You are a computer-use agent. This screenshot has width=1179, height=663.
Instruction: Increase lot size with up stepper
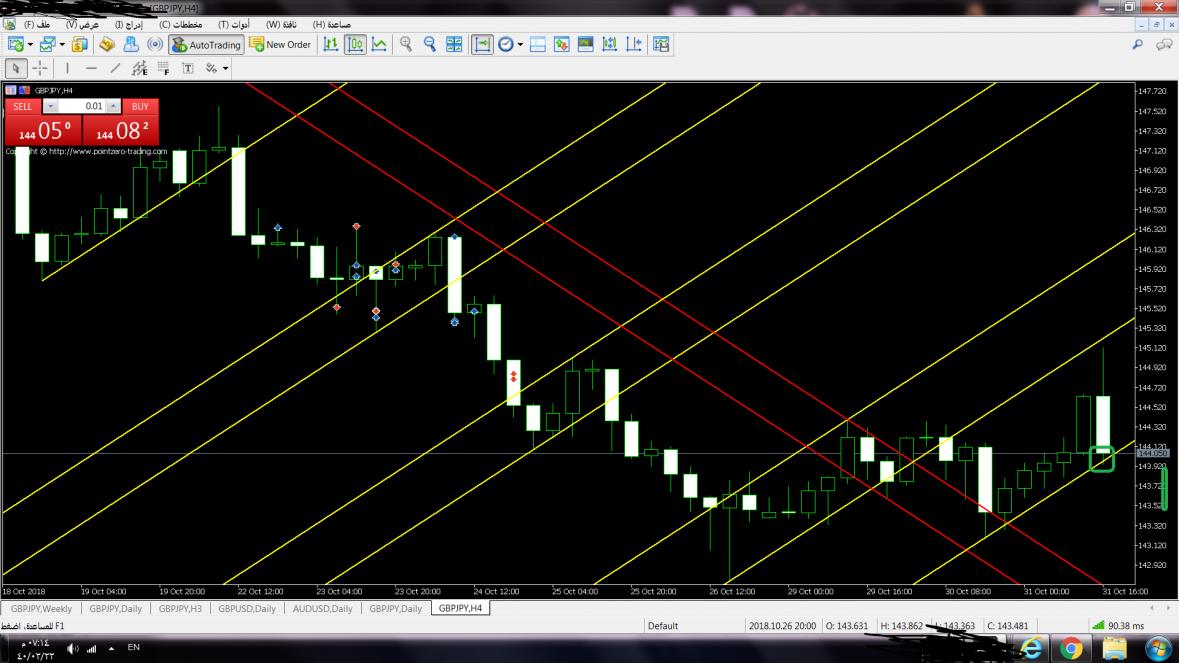113,106
